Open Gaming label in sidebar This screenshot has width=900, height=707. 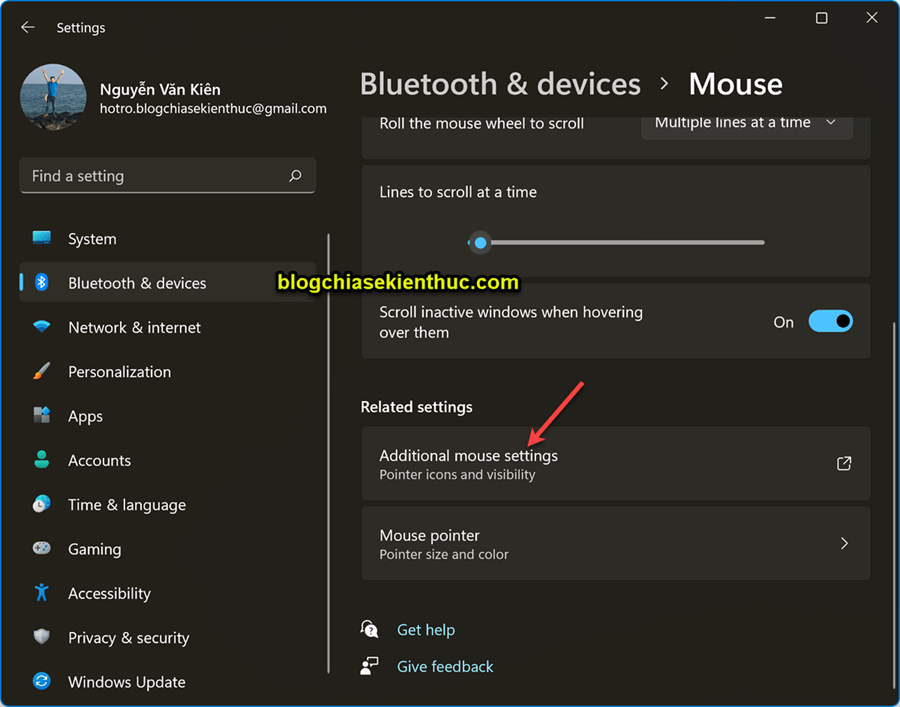(x=95, y=549)
